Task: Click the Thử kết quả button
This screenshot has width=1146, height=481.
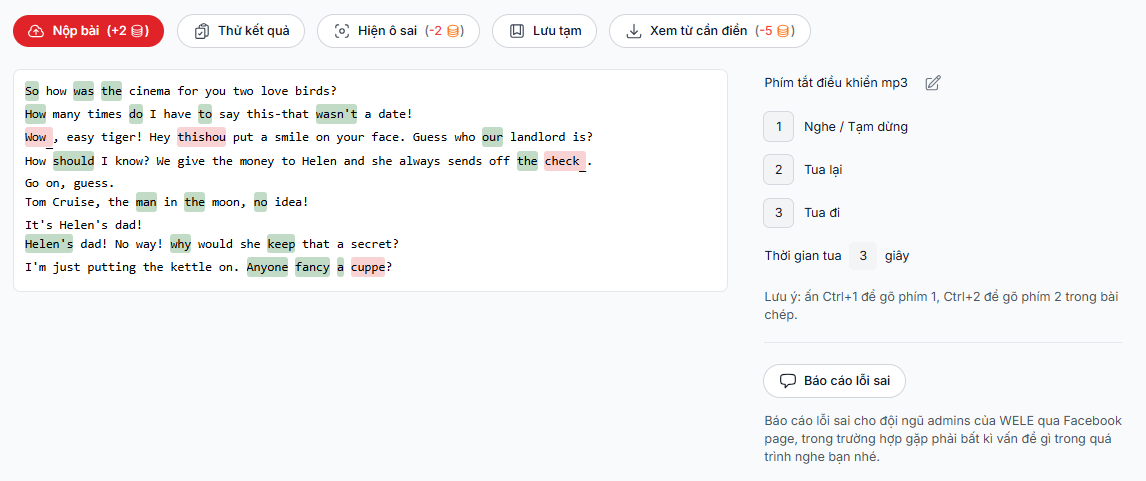Action: (x=241, y=31)
